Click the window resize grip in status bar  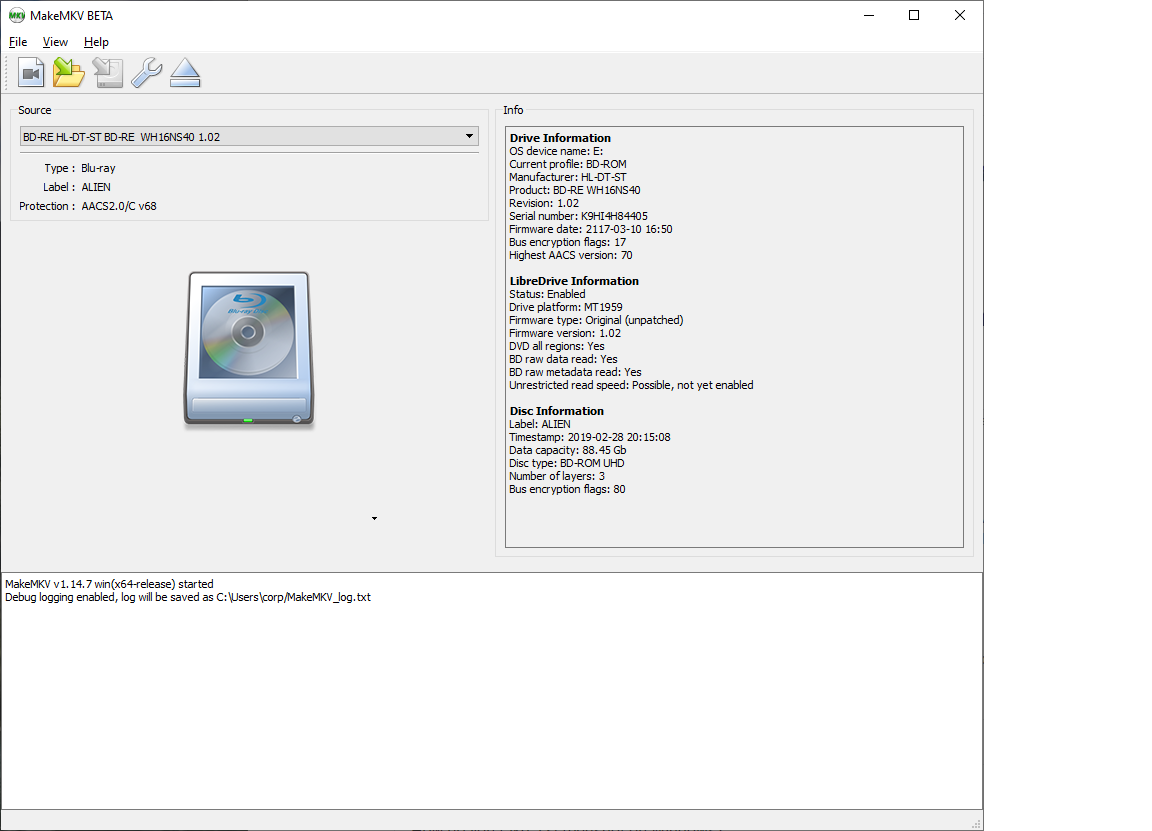click(x=976, y=824)
